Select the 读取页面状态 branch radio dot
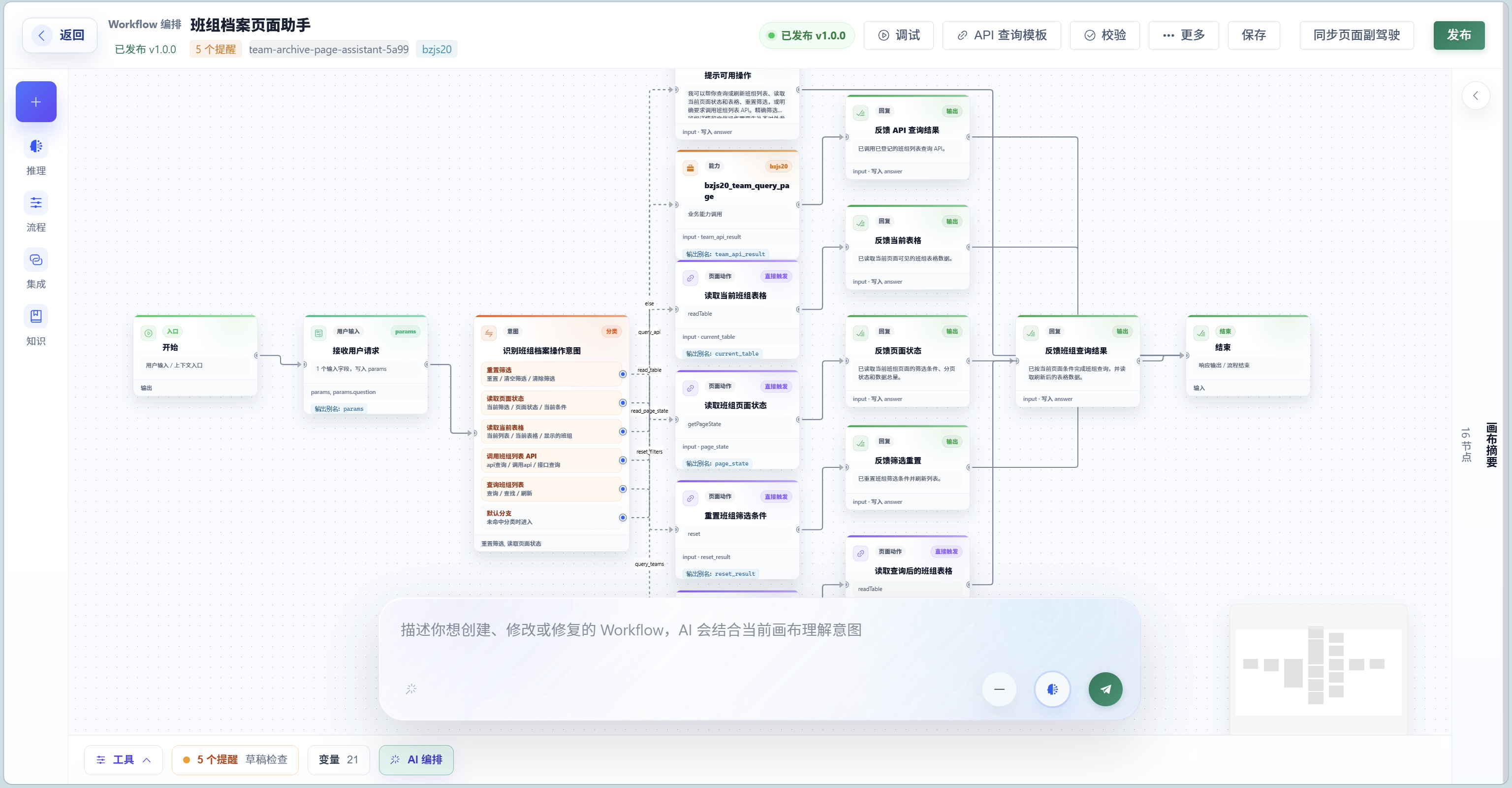 click(622, 403)
